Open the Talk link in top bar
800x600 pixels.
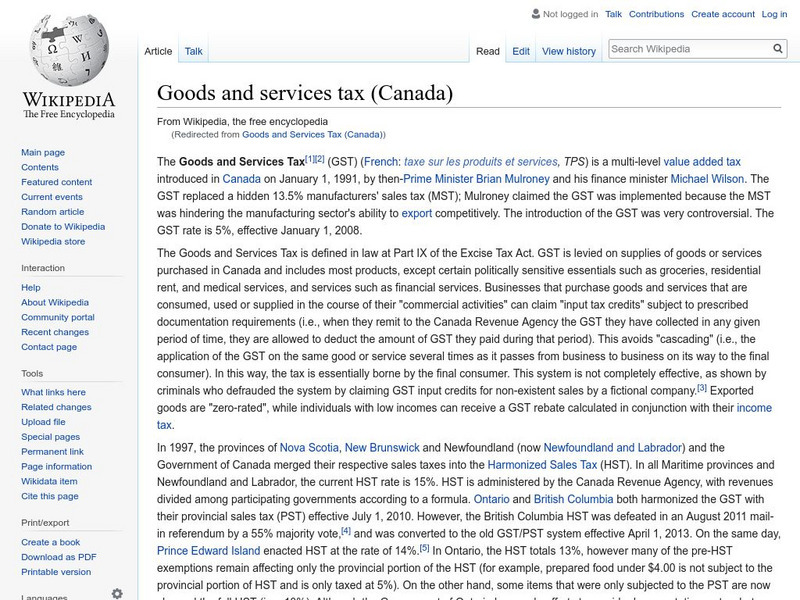pos(613,14)
